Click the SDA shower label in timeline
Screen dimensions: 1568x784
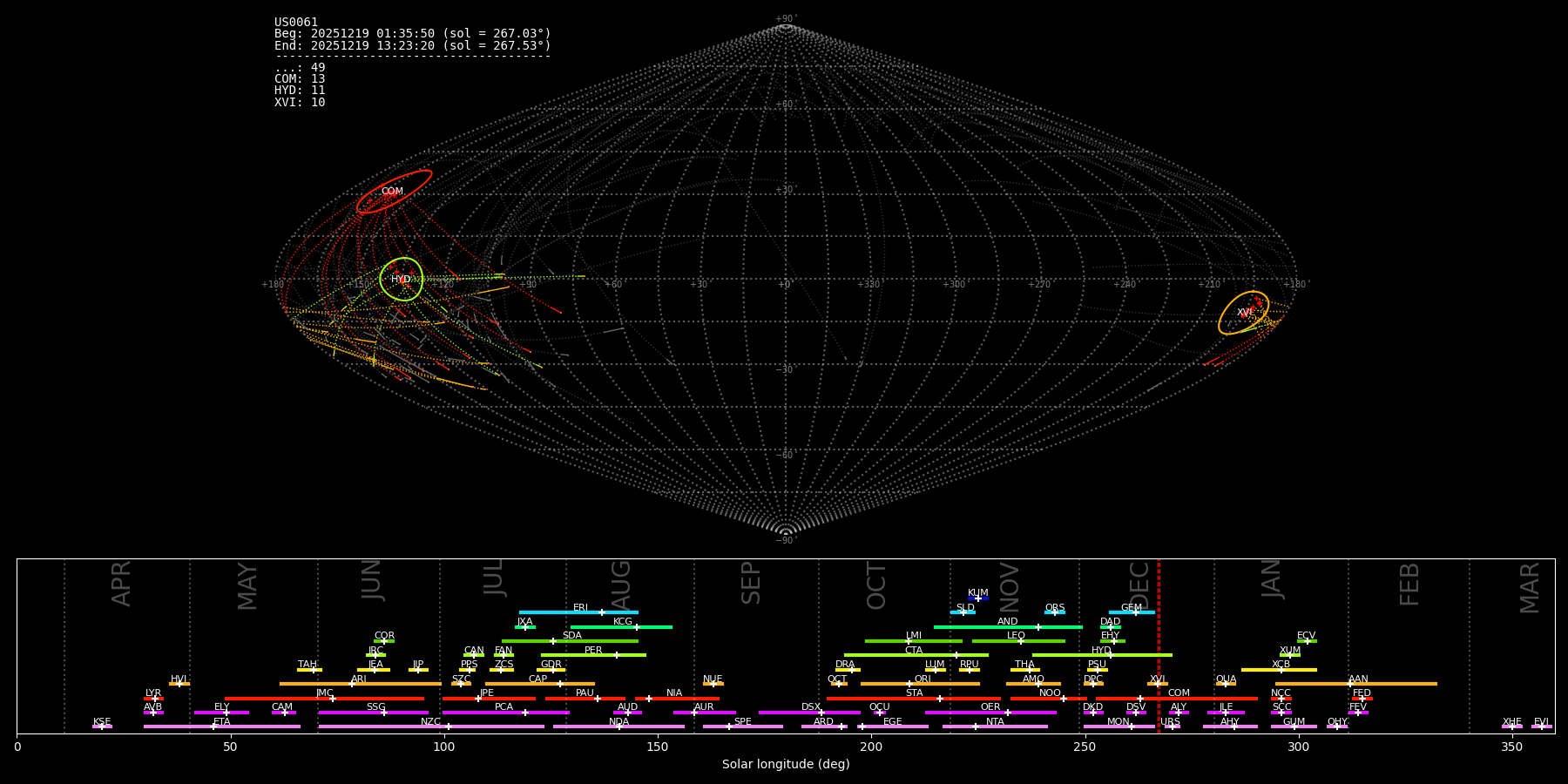click(572, 636)
